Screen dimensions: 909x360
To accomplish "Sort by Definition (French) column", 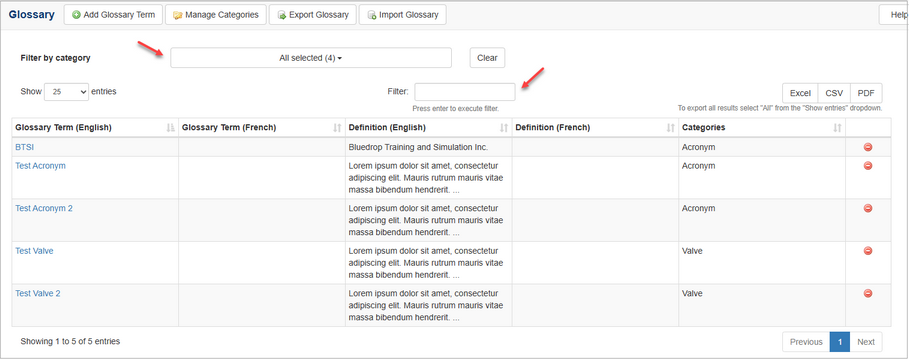I will [595, 128].
